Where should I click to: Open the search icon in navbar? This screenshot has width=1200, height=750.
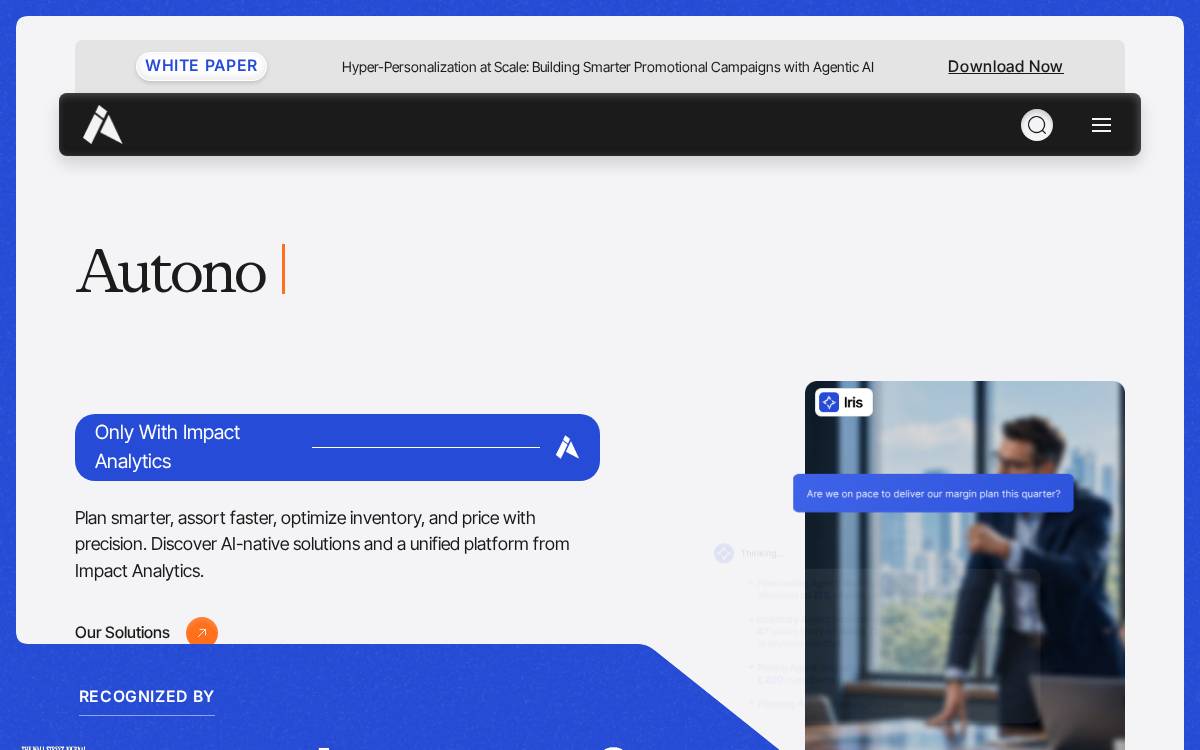[1037, 125]
